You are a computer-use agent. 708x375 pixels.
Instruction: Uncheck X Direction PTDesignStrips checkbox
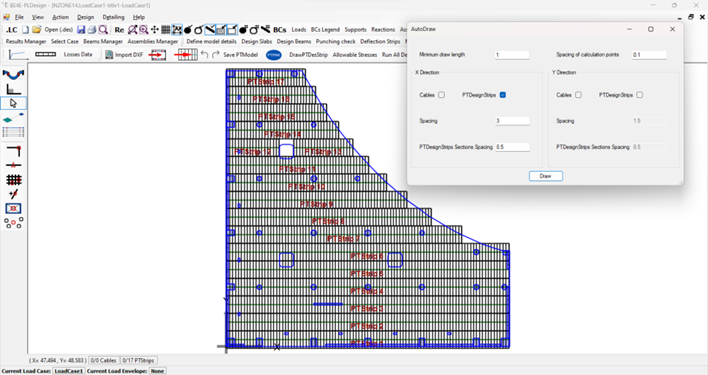(x=503, y=95)
